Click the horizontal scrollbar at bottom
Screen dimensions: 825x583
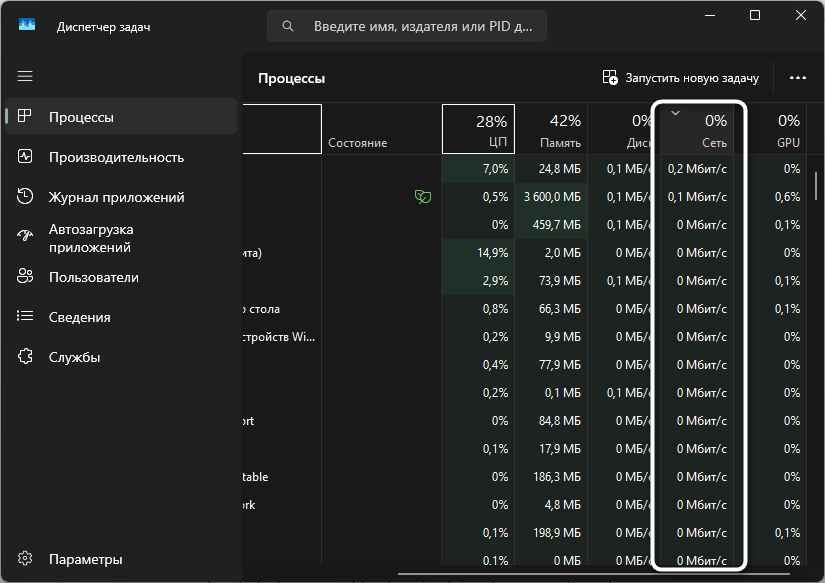[x=593, y=574]
